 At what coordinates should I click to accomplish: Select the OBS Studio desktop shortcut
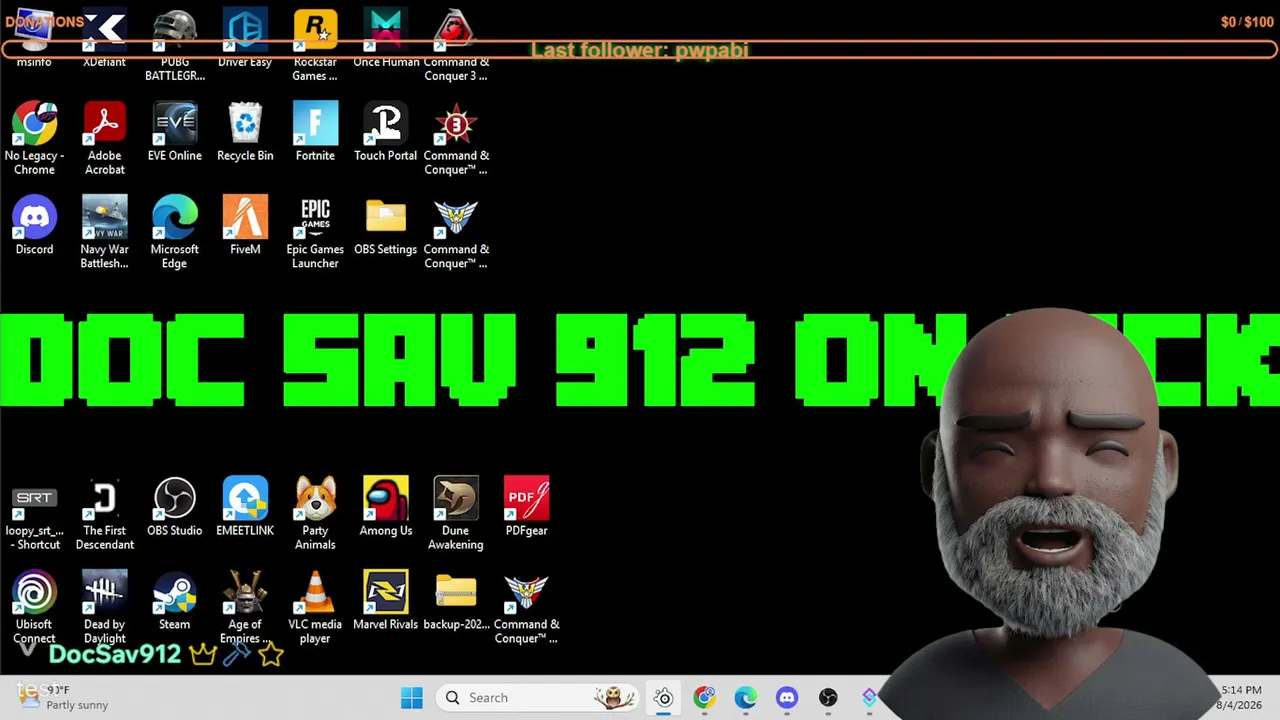[175, 506]
